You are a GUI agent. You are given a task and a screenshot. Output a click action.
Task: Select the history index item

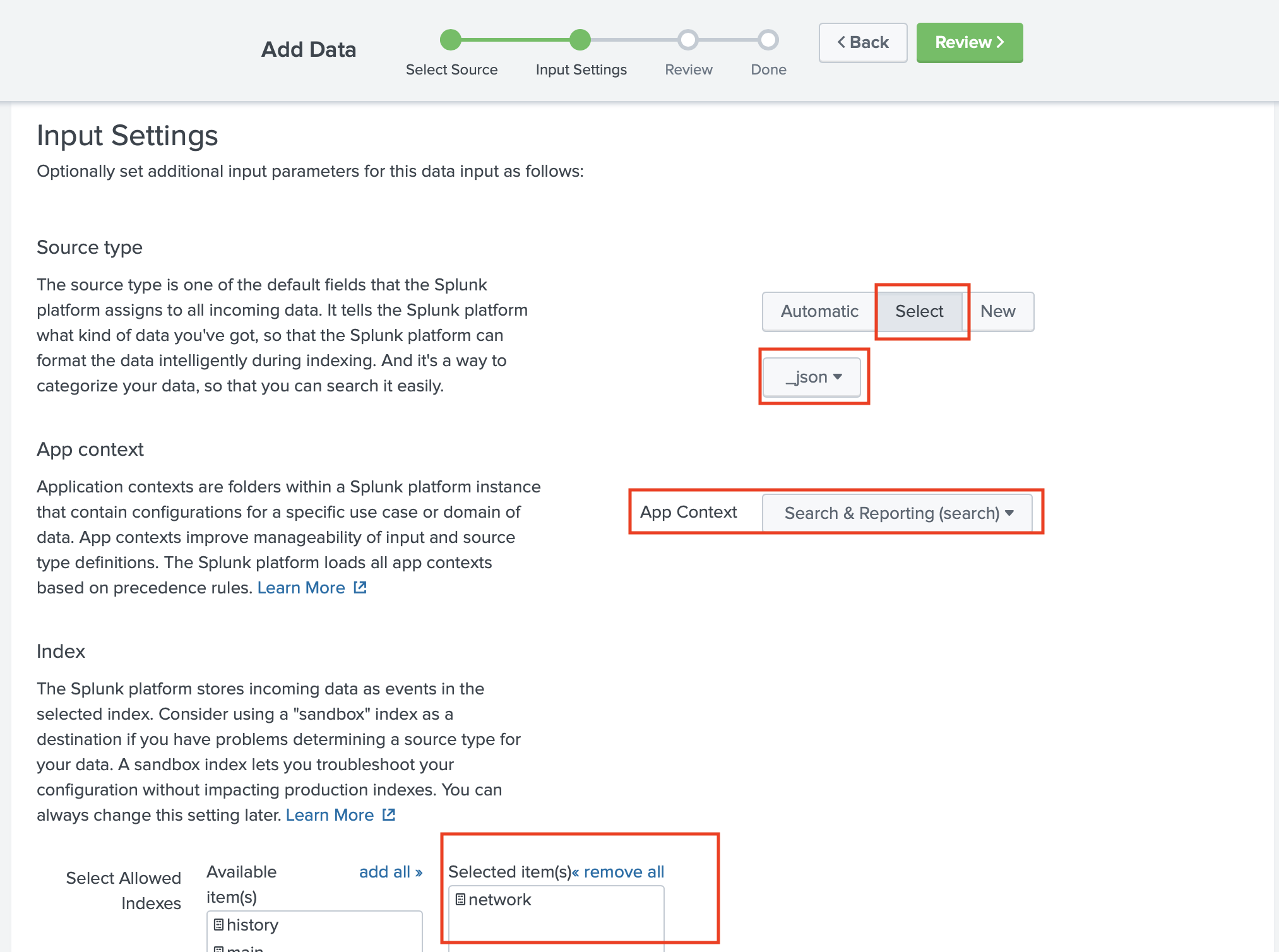252,925
